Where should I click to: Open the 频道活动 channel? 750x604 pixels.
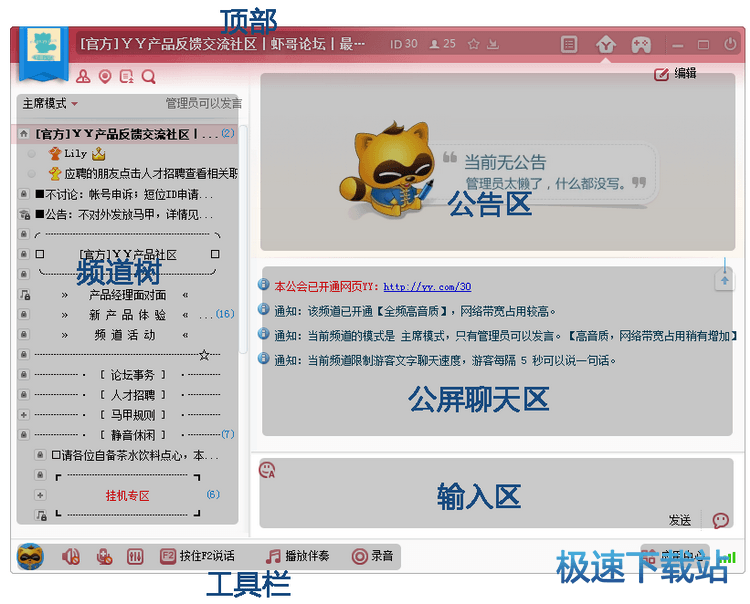click(x=125, y=335)
